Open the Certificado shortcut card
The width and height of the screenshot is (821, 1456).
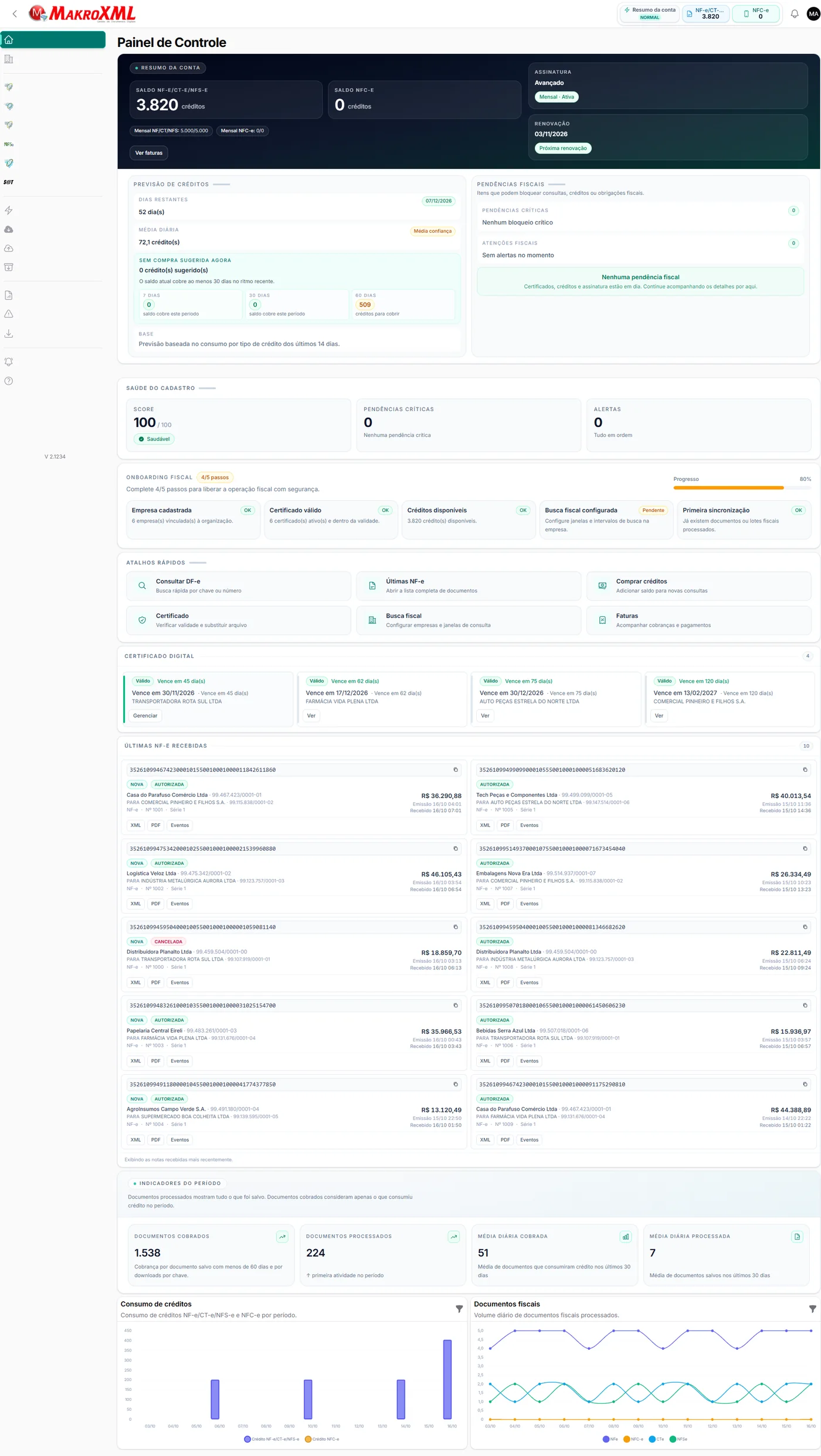239,620
